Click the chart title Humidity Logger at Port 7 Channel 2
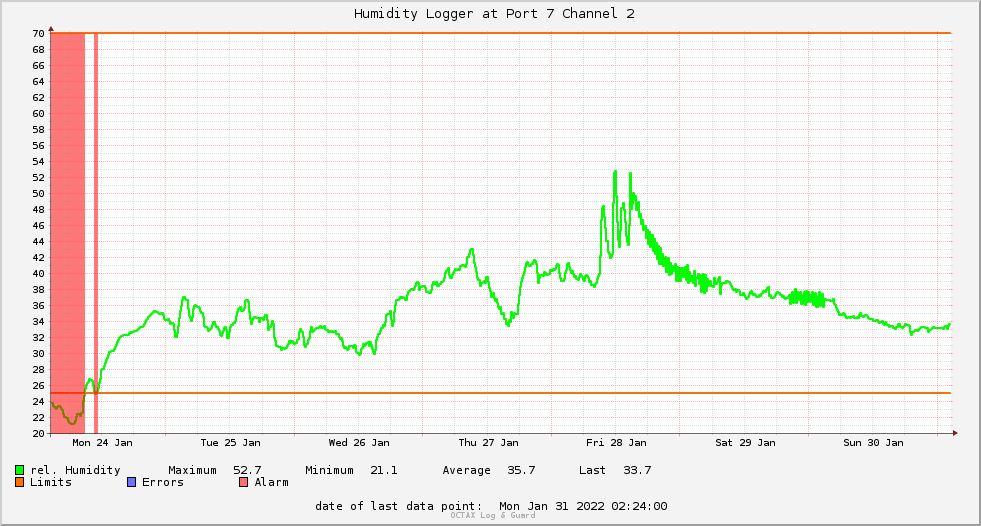This screenshot has width=981, height=526. [494, 13]
